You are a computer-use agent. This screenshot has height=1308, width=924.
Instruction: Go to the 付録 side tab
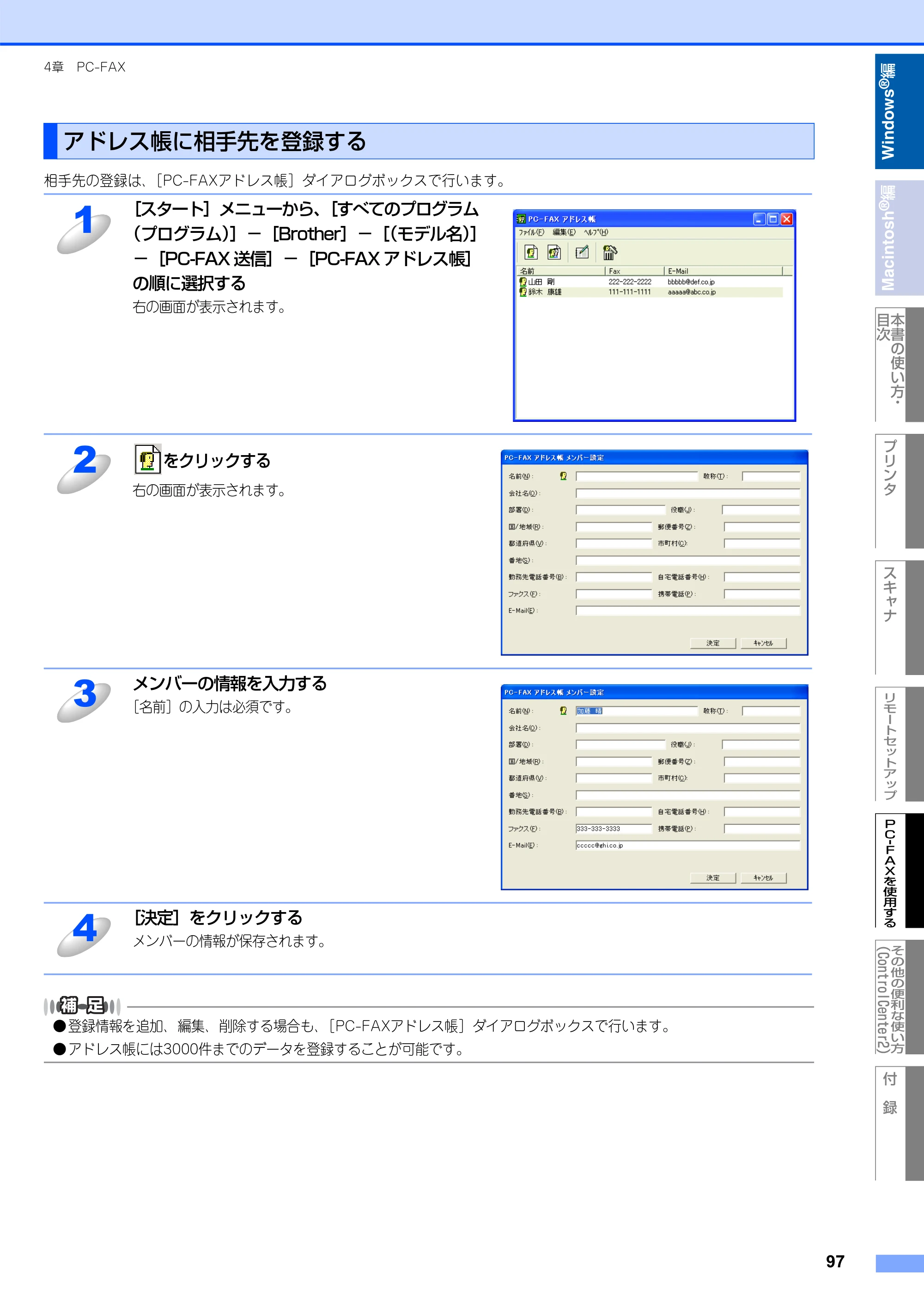(899, 1124)
